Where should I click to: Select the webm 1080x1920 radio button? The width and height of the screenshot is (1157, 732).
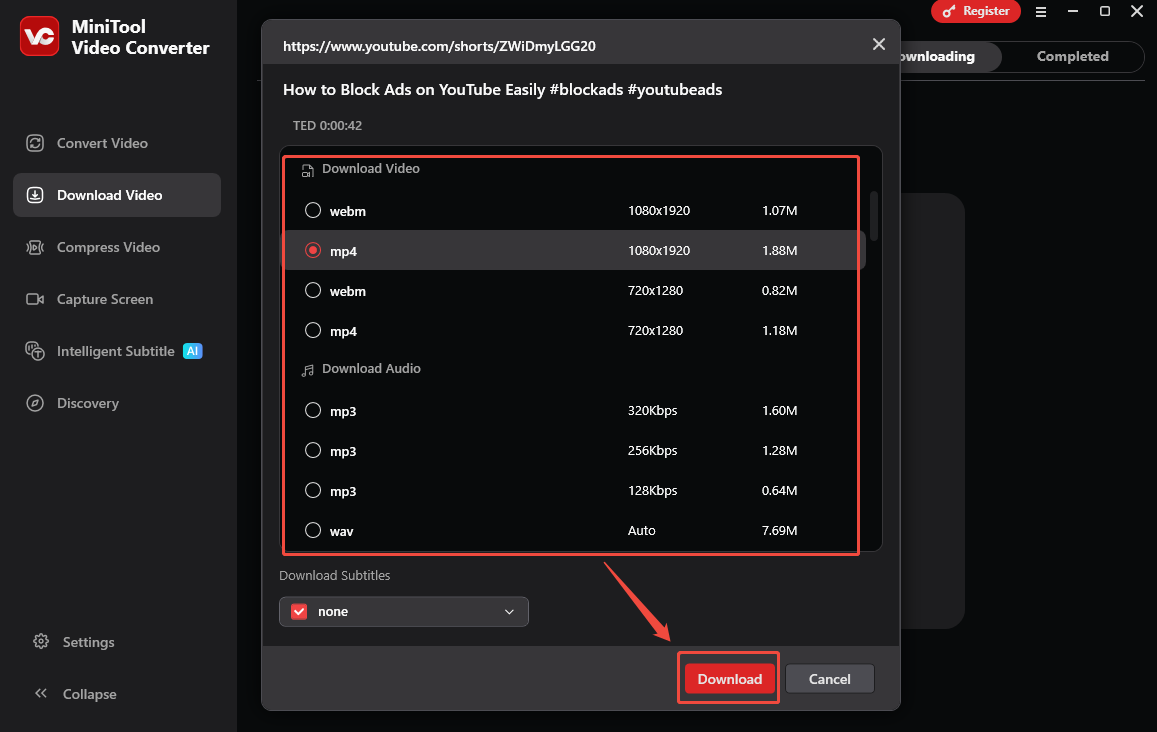pyautogui.click(x=313, y=210)
